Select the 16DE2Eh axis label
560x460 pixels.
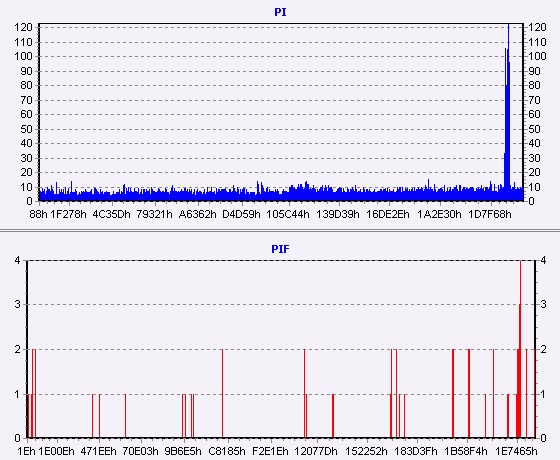click(388, 214)
